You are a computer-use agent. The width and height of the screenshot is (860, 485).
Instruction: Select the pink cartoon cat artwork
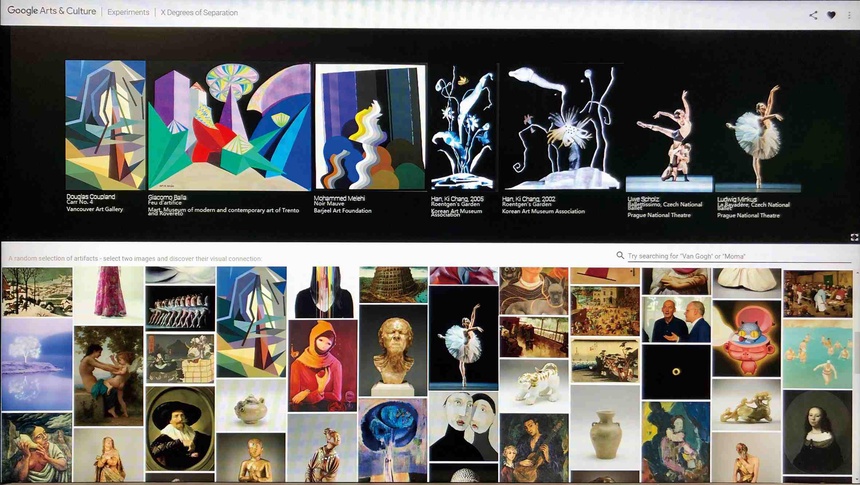(x=746, y=339)
